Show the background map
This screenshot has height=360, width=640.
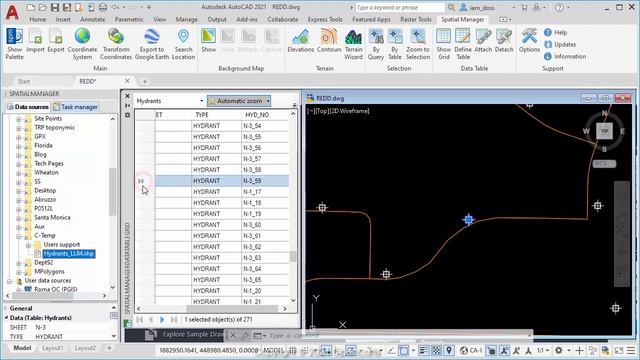pyautogui.click(x=208, y=41)
